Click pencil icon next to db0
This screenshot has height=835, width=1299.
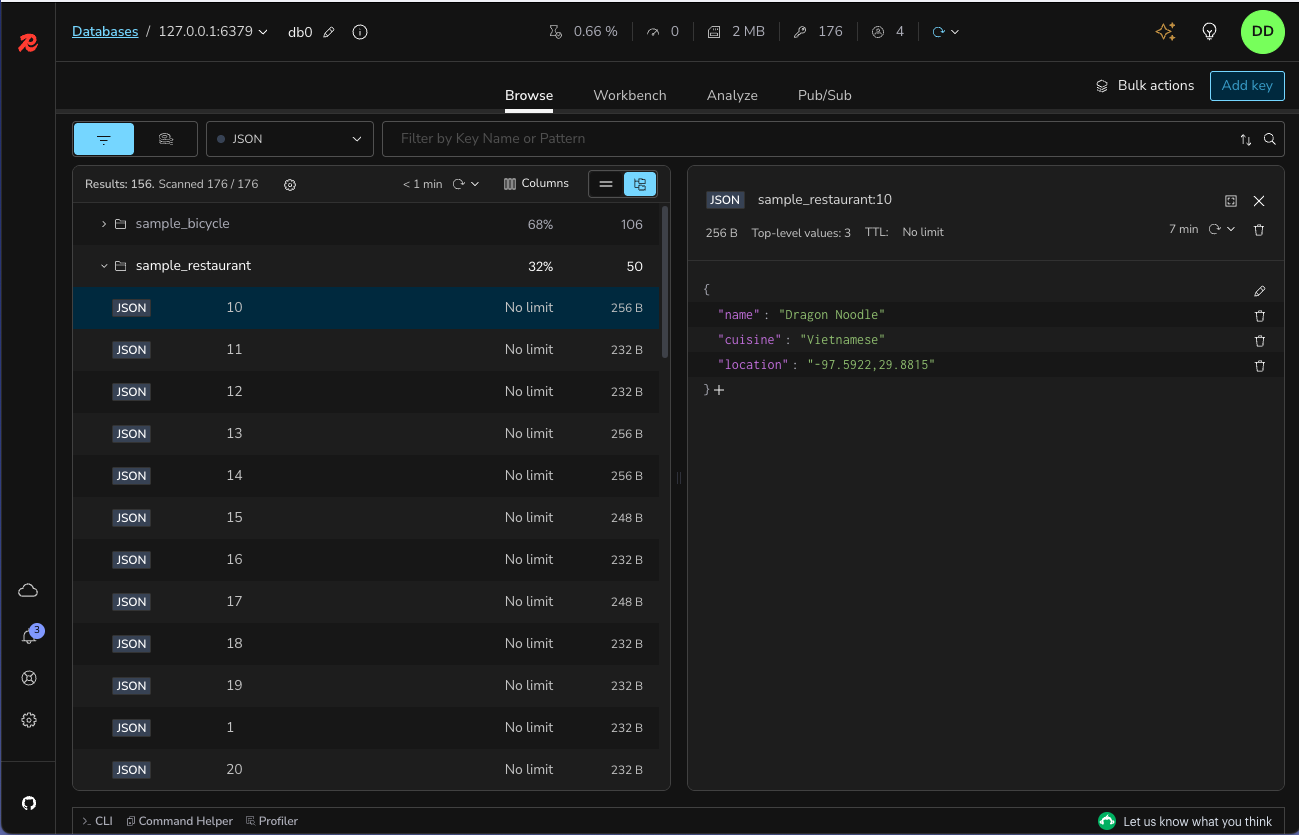point(329,32)
